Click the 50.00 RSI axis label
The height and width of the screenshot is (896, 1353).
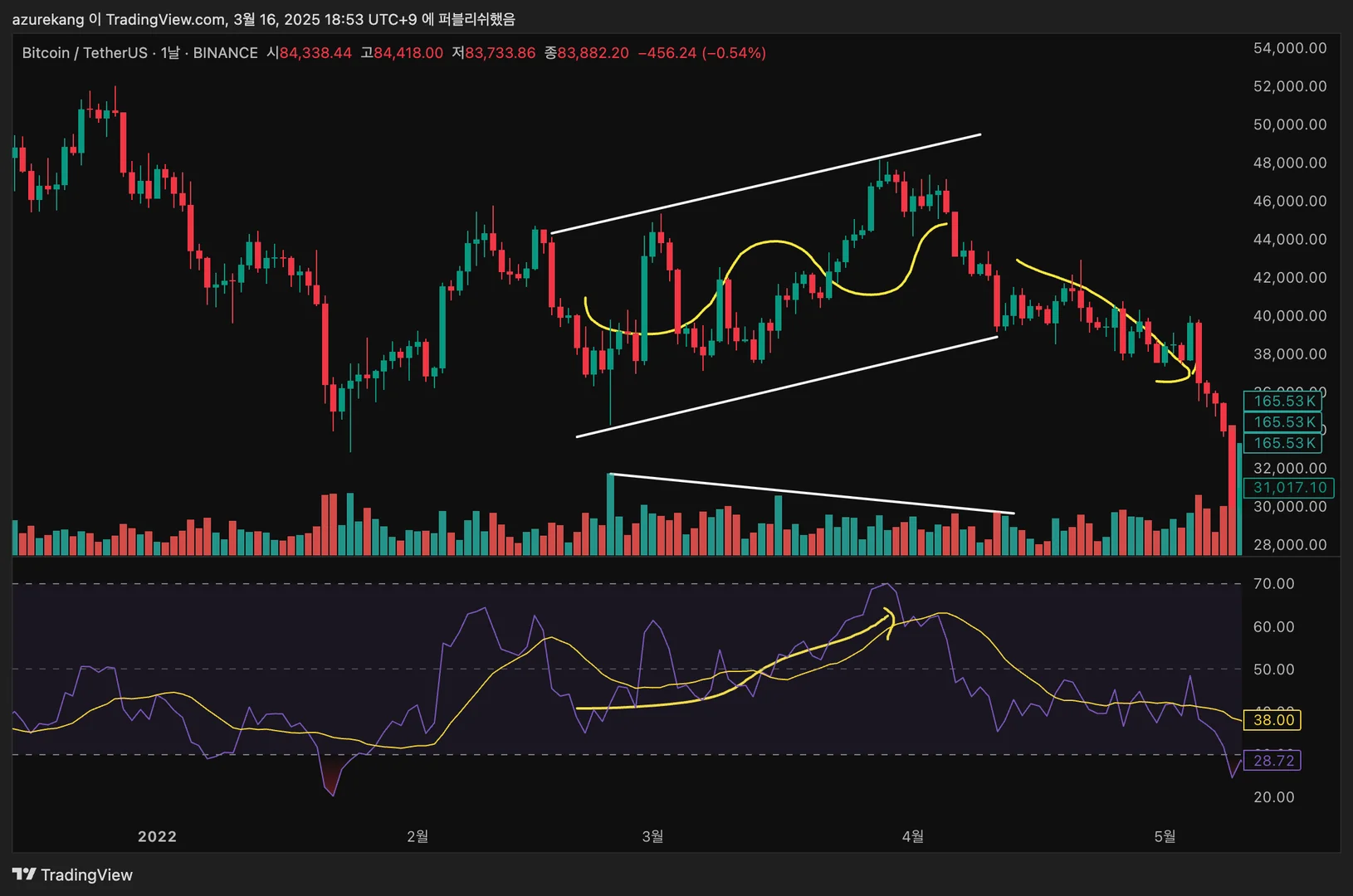pyautogui.click(x=1273, y=670)
